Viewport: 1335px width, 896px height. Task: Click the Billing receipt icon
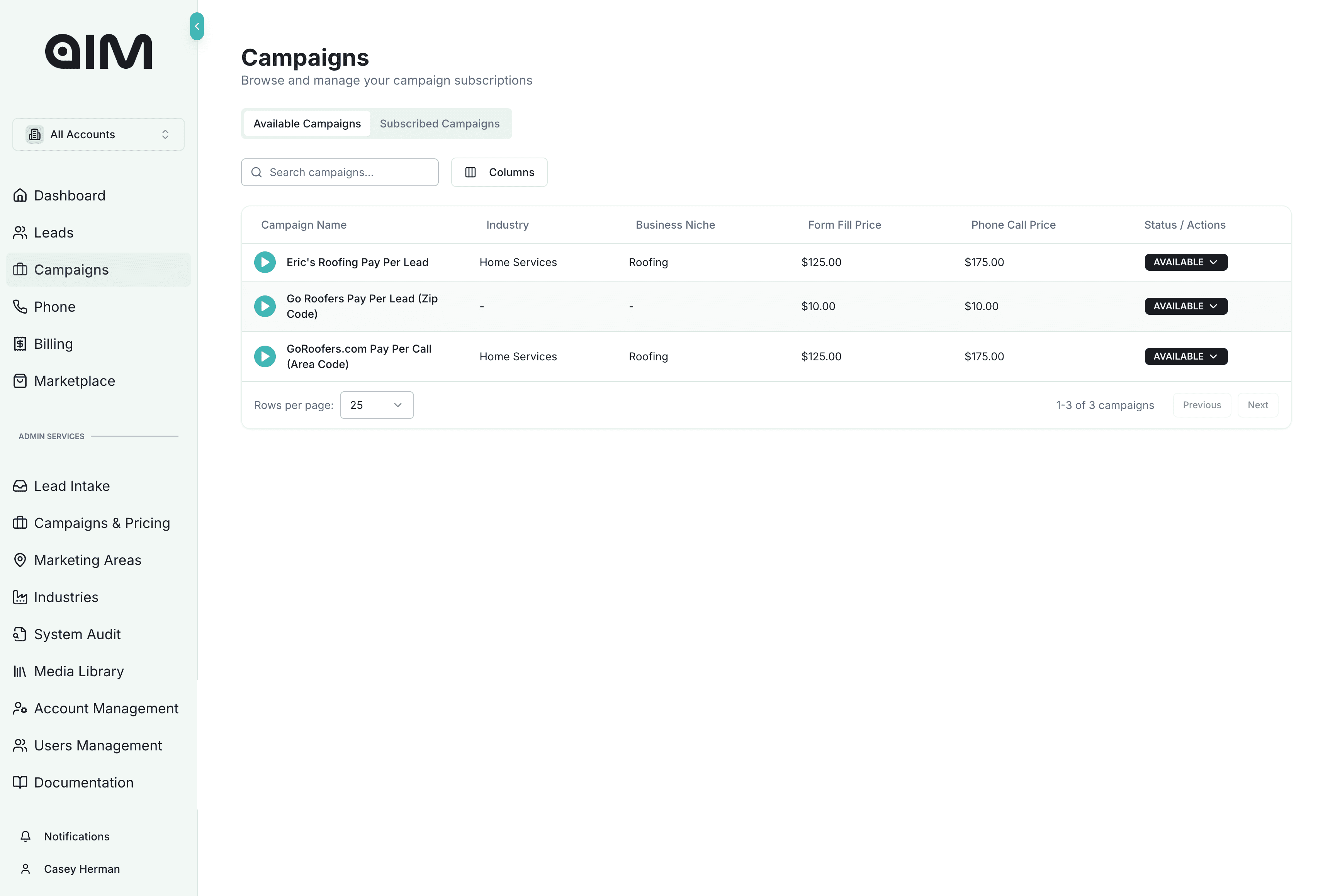point(20,344)
